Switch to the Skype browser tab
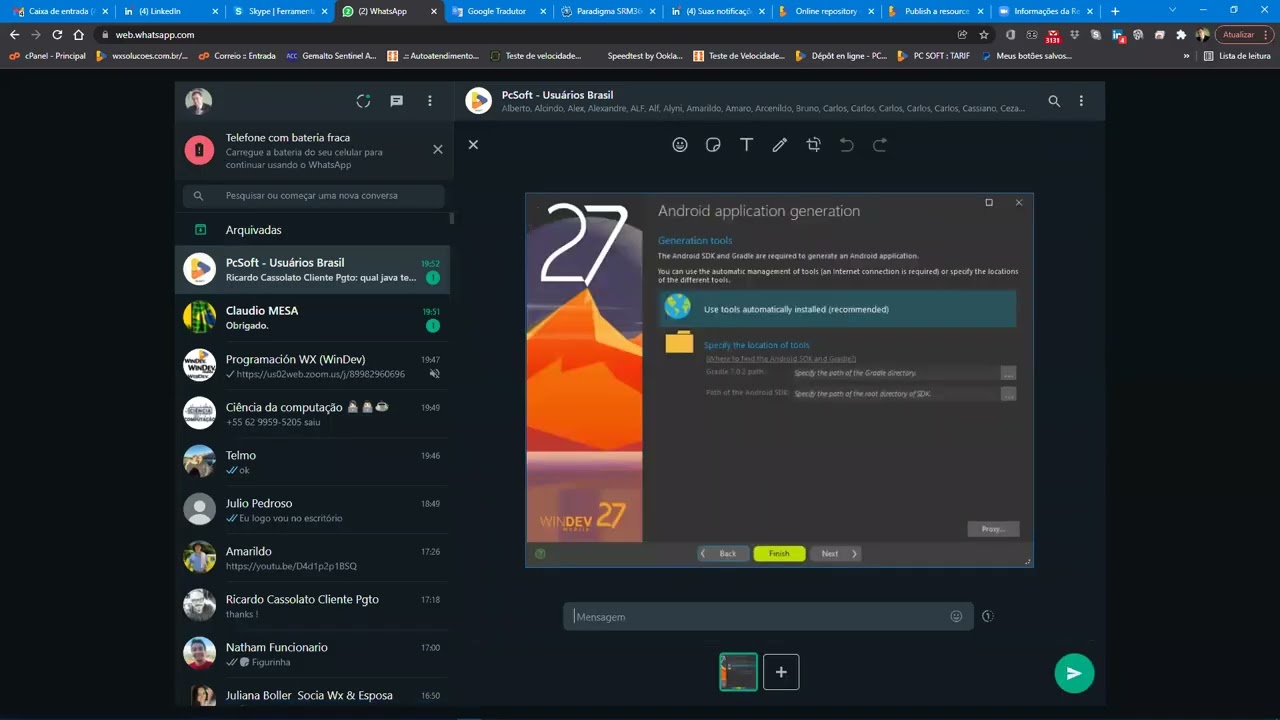Image resolution: width=1280 pixels, height=720 pixels. point(278,11)
